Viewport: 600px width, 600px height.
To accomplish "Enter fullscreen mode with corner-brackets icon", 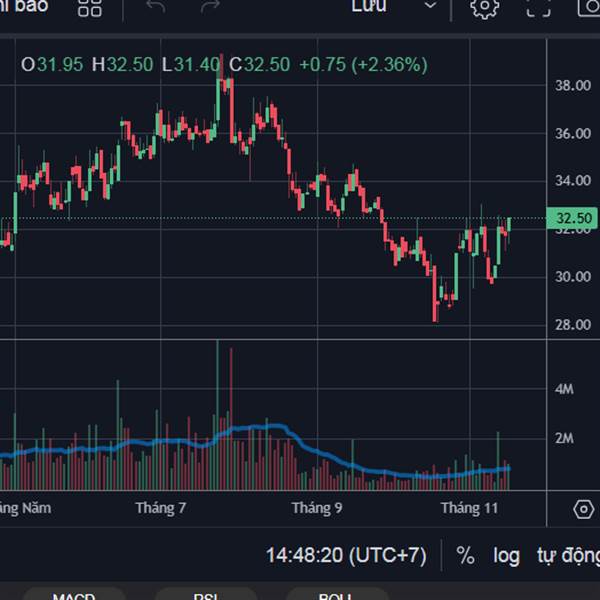I will (x=538, y=7).
